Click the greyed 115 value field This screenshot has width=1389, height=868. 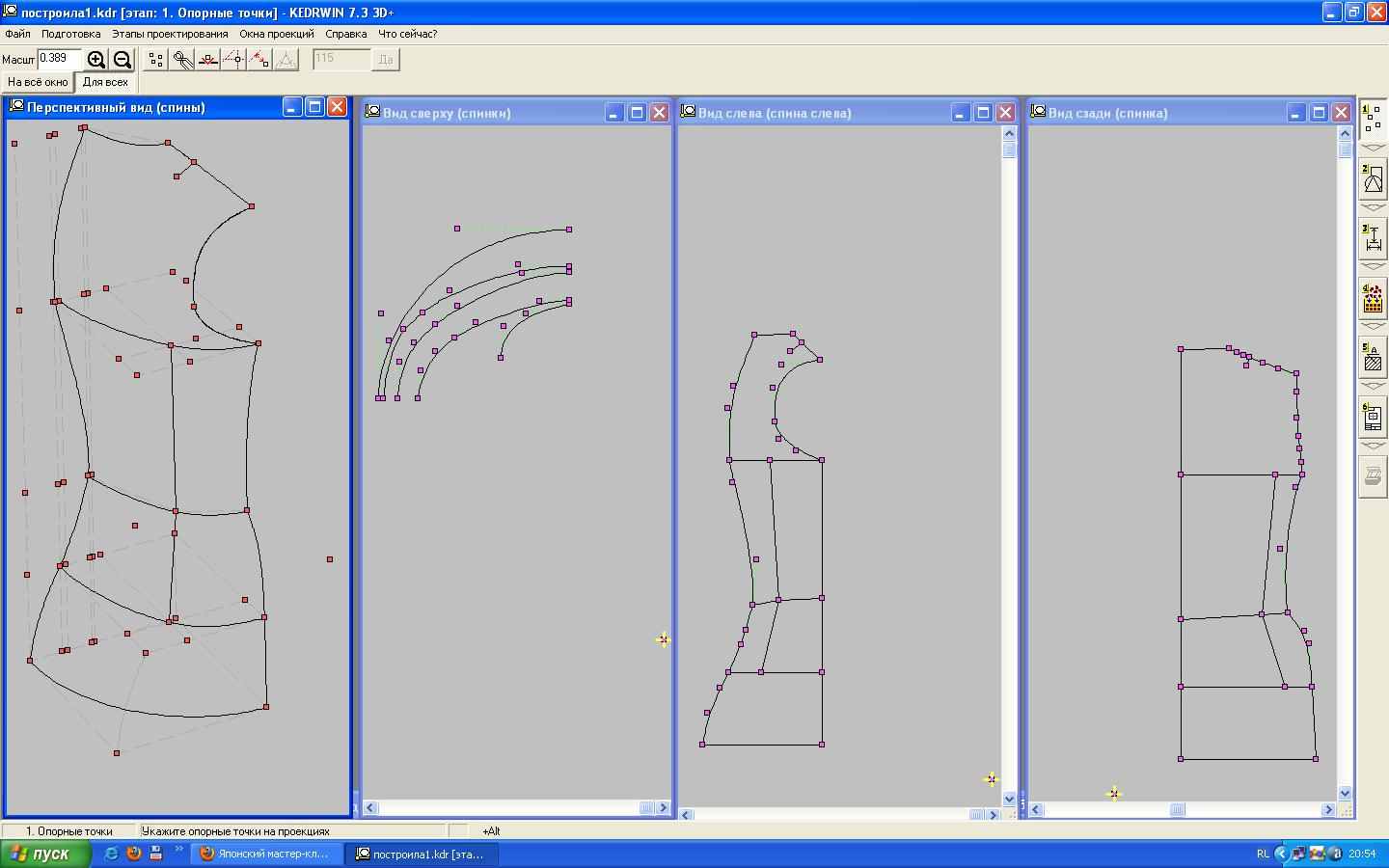341,60
